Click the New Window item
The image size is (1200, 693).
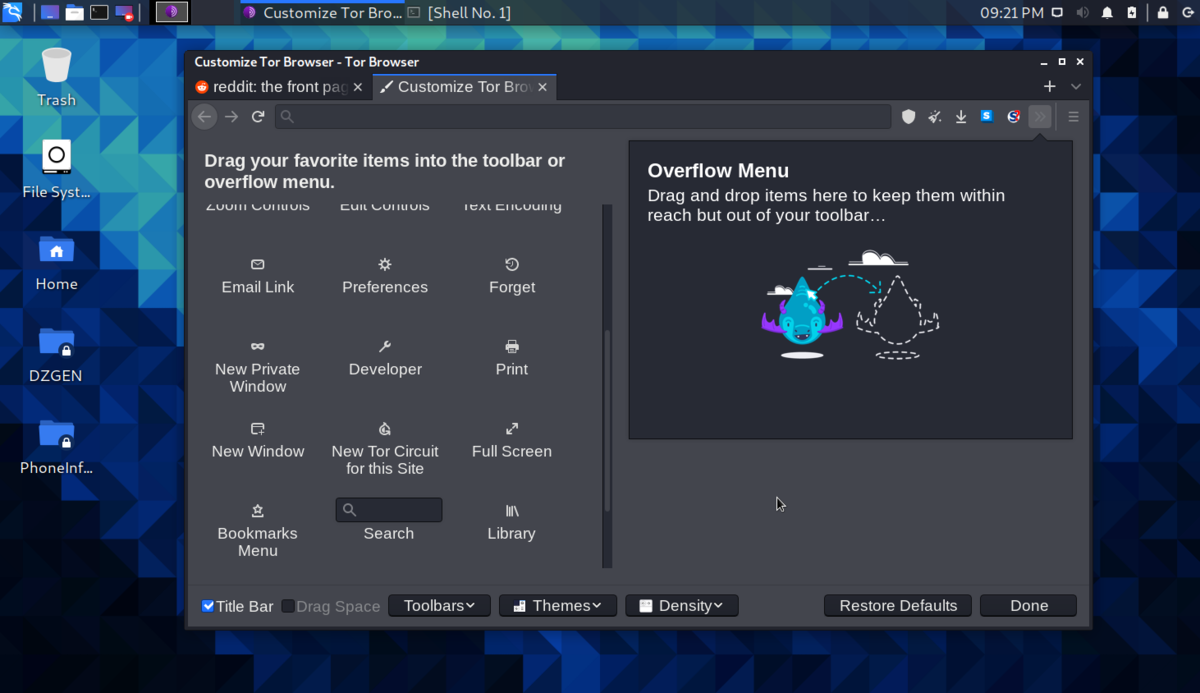(258, 440)
